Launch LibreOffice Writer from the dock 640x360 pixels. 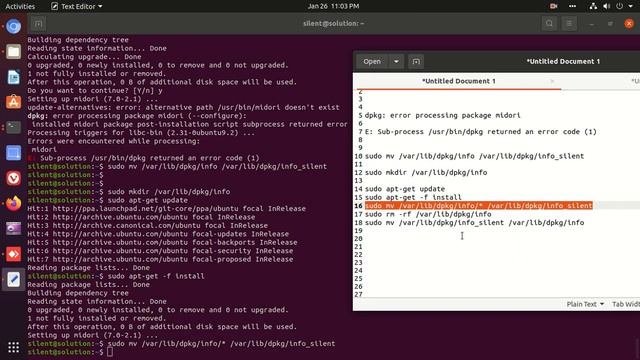click(13, 77)
